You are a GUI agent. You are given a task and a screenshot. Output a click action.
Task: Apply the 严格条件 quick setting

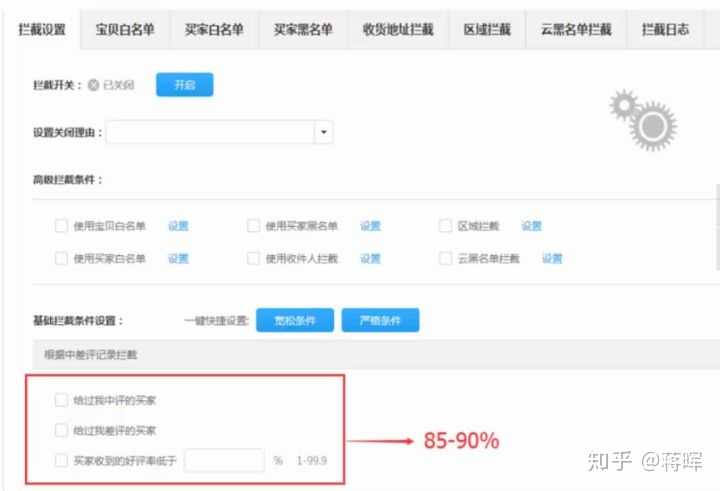[380, 320]
